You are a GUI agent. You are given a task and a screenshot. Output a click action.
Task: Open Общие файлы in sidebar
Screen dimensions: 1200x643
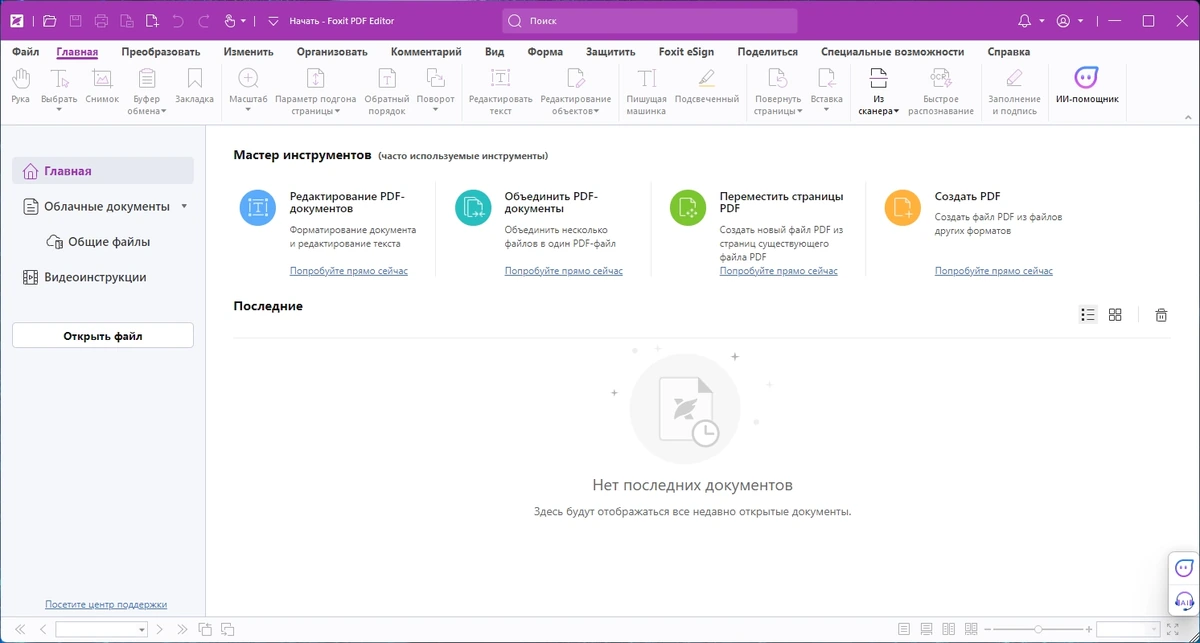(109, 242)
